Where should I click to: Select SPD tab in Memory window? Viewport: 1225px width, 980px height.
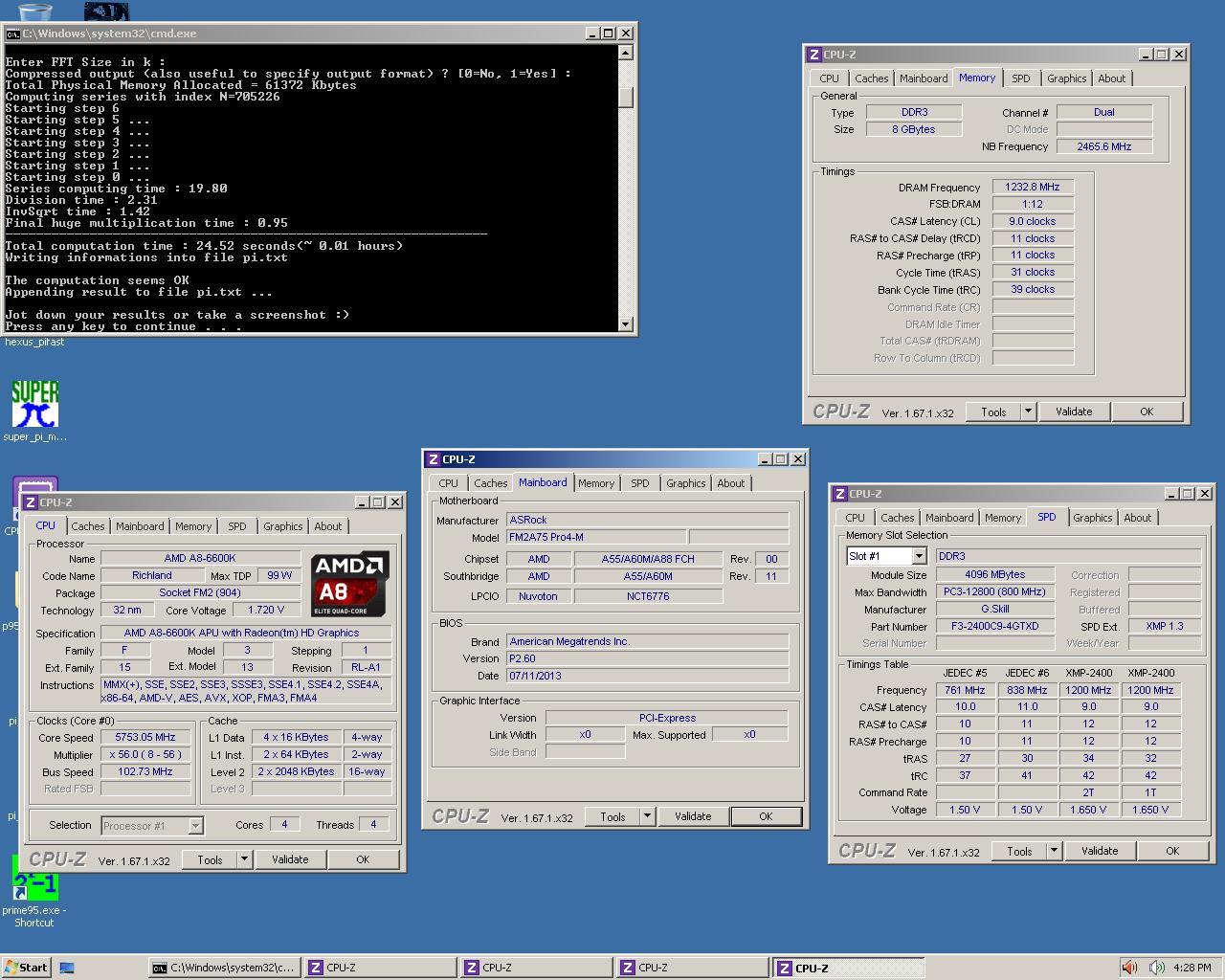[x=1021, y=78]
